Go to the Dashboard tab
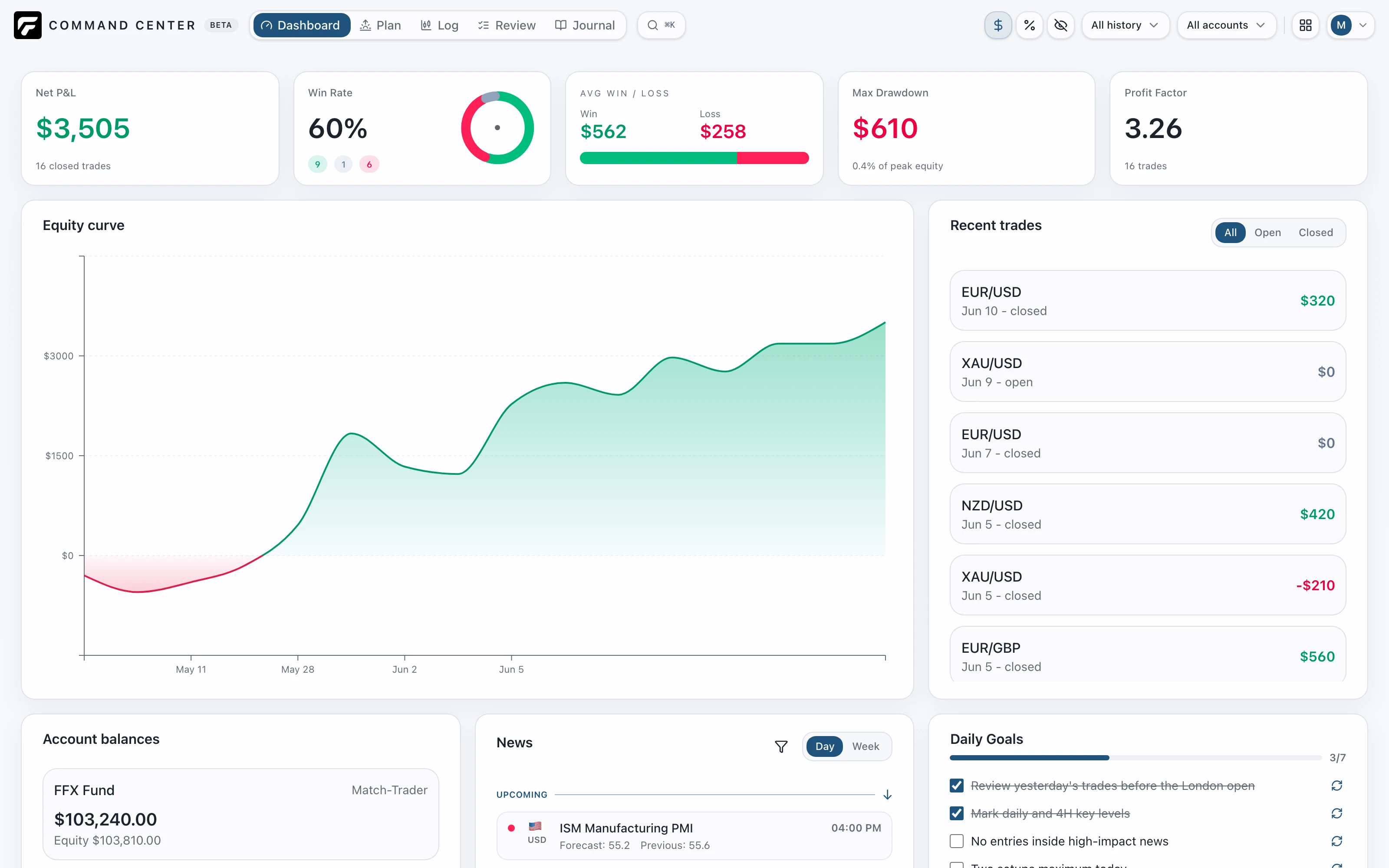 (301, 25)
